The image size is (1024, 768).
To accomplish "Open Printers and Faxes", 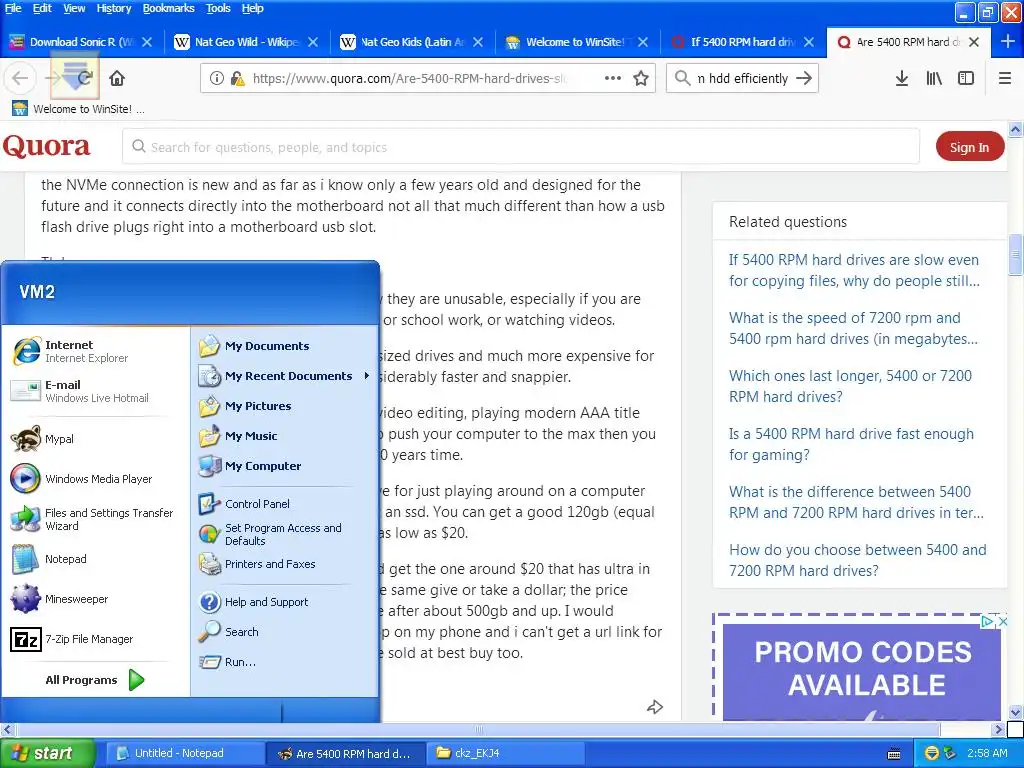I will pyautogui.click(x=257, y=564).
